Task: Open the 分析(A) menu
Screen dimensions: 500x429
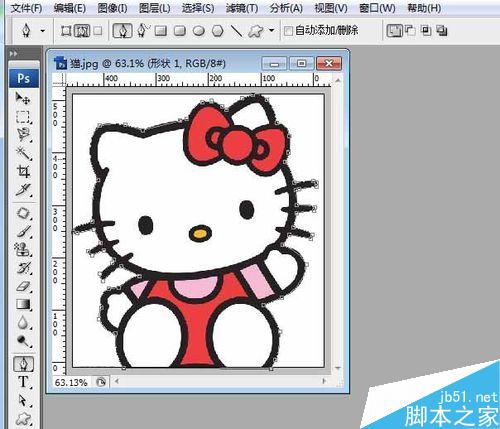Action: coord(286,8)
